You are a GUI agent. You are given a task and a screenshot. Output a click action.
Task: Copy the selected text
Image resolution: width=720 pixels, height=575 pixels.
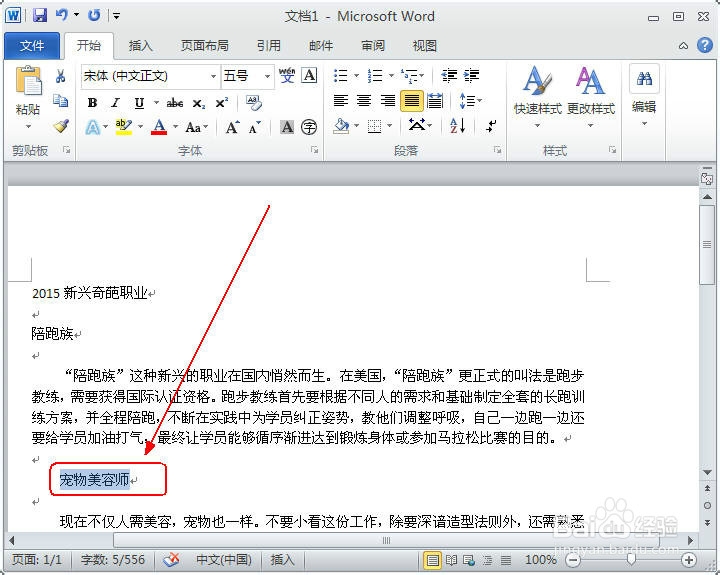[x=61, y=101]
